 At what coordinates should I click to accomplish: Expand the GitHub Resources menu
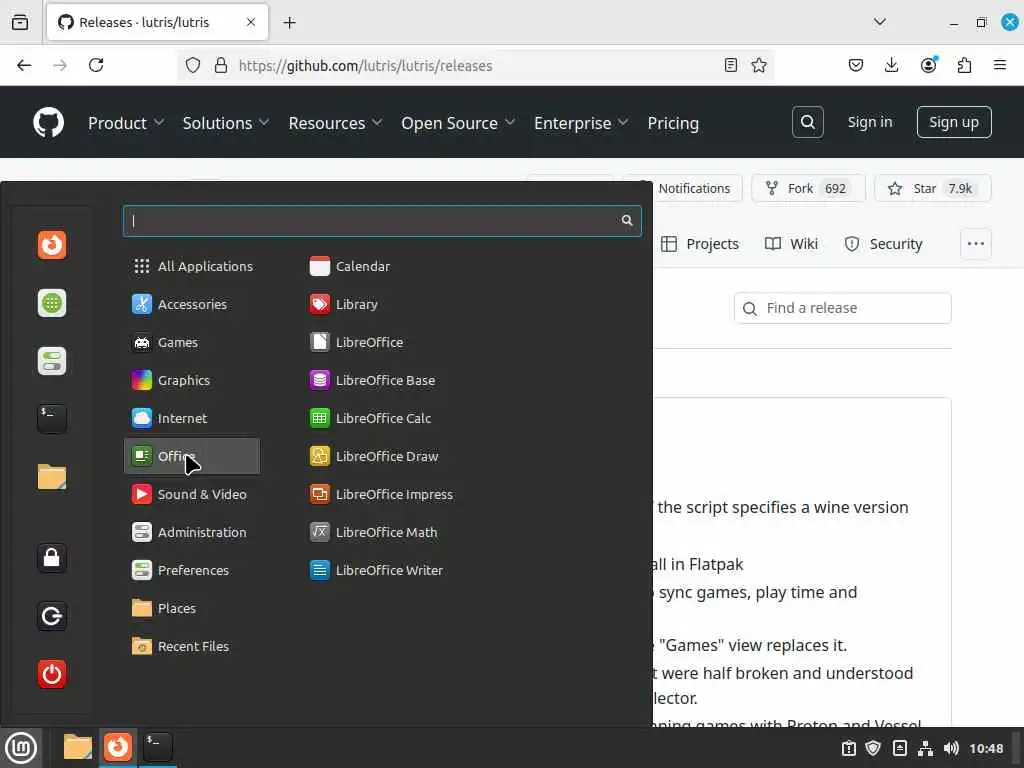[335, 123]
